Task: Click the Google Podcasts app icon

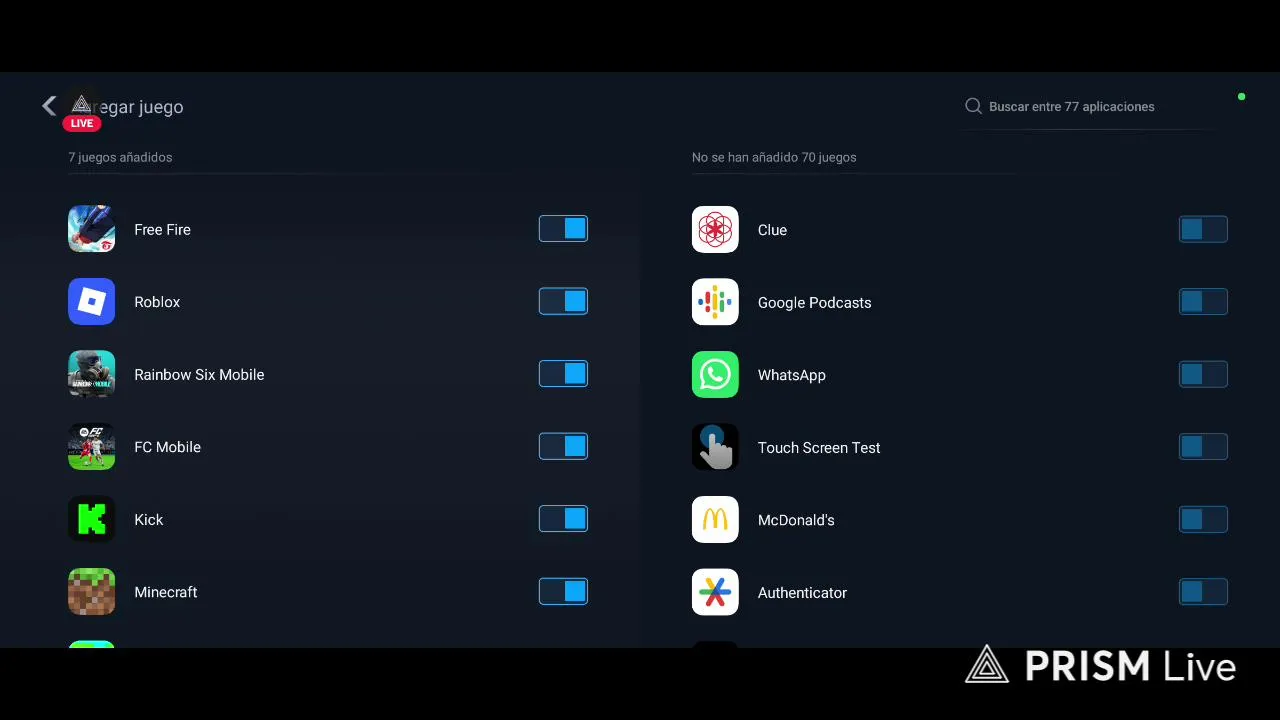Action: click(x=715, y=302)
